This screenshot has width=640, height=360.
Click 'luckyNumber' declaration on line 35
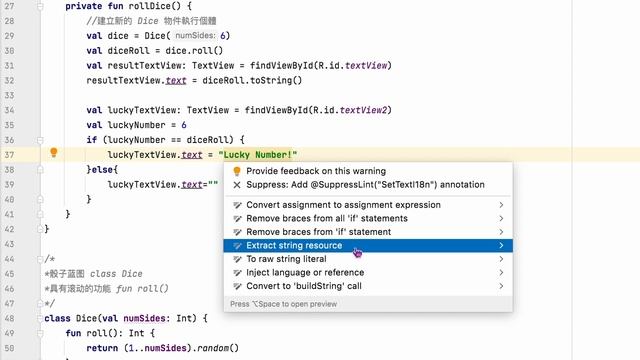point(136,125)
